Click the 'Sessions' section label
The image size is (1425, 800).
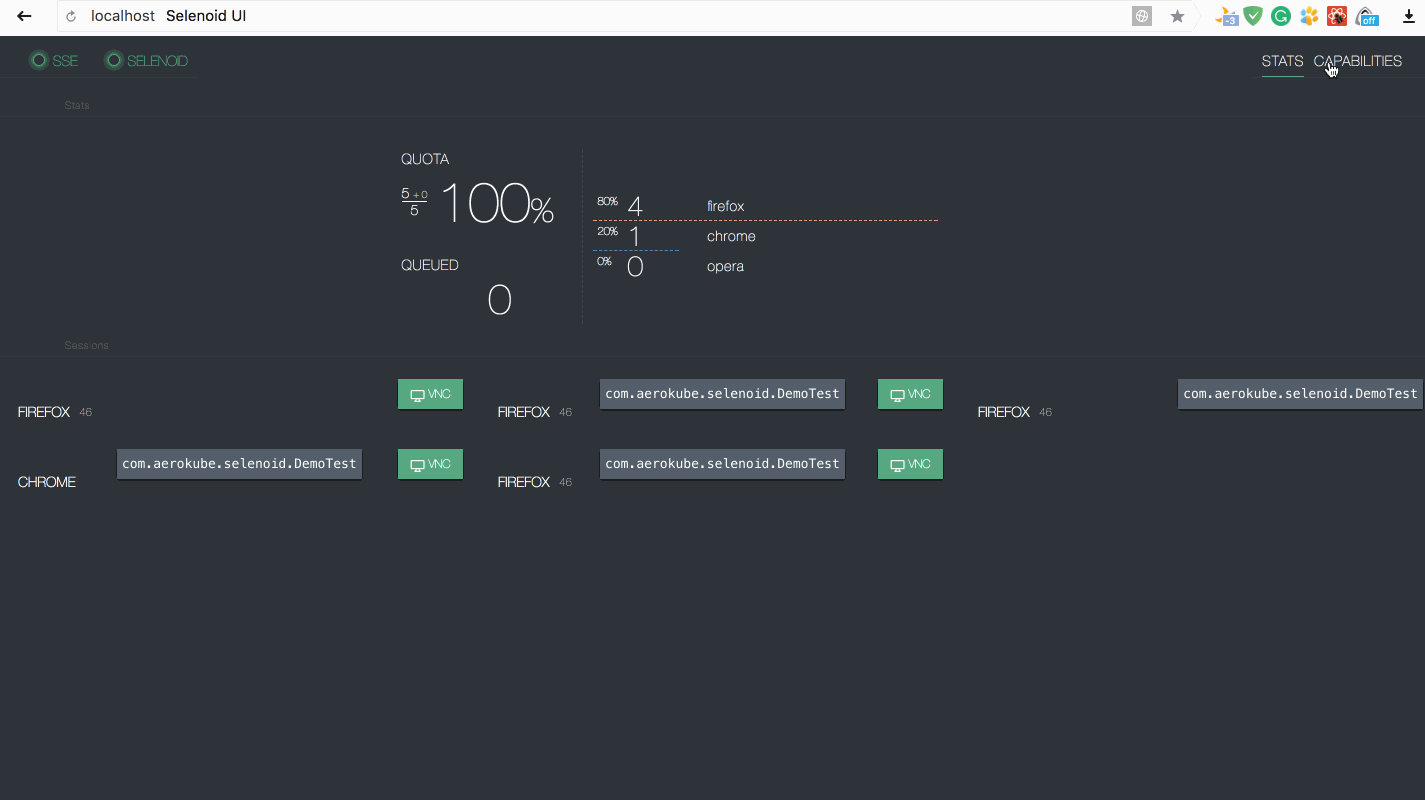(87, 345)
